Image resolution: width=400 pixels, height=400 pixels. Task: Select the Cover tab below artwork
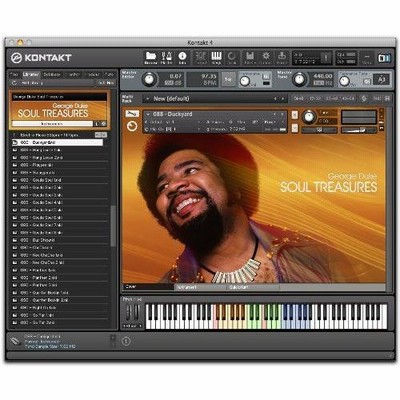148,287
